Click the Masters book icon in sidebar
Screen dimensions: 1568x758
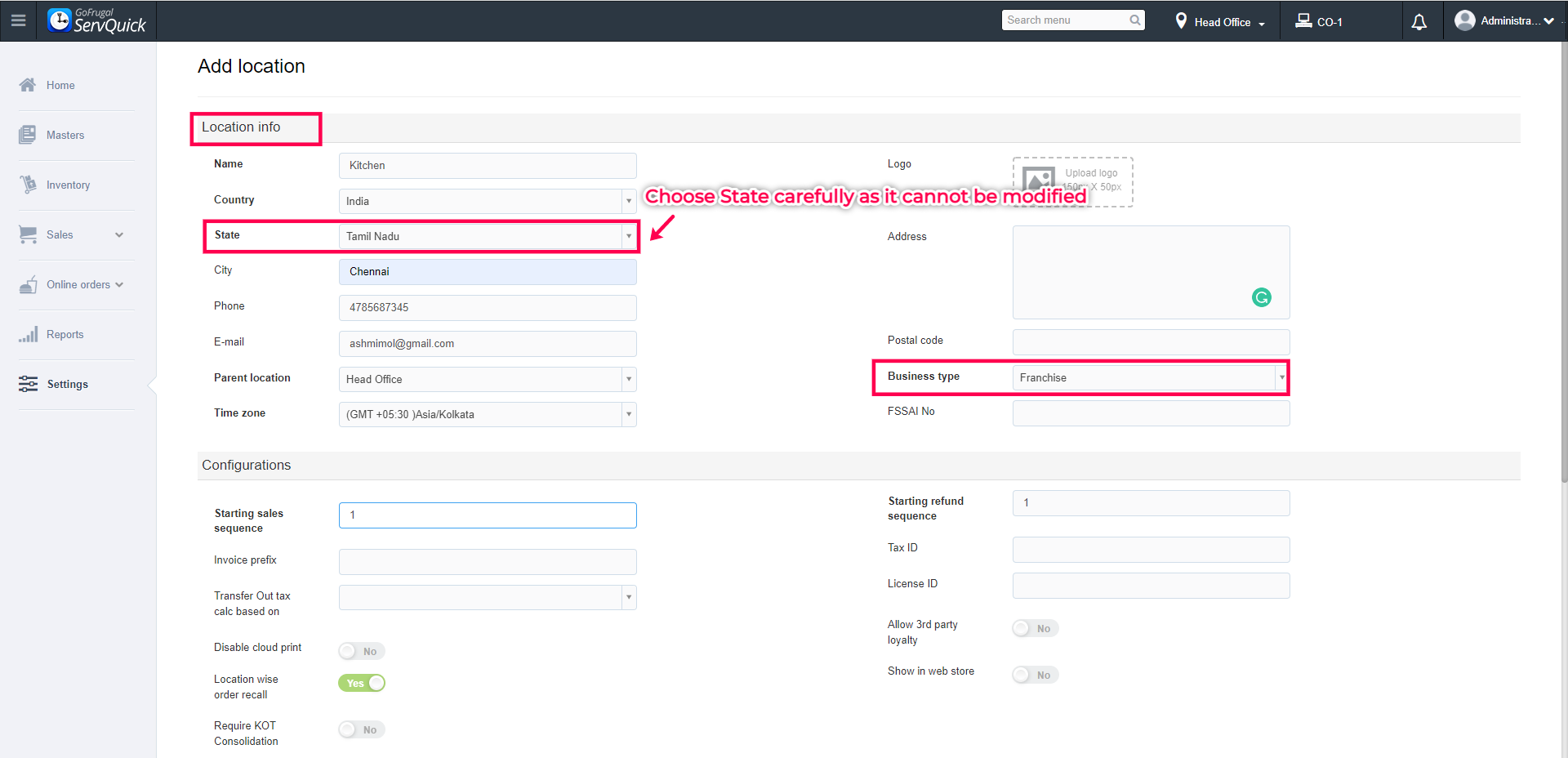(28, 135)
